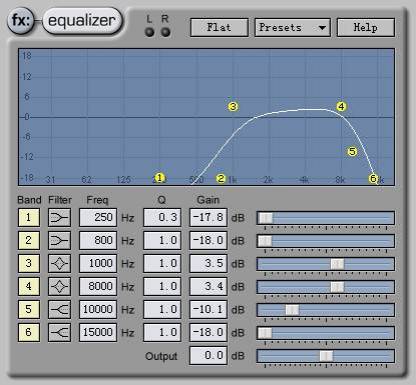Click the band 1 Q value field

pos(162,218)
